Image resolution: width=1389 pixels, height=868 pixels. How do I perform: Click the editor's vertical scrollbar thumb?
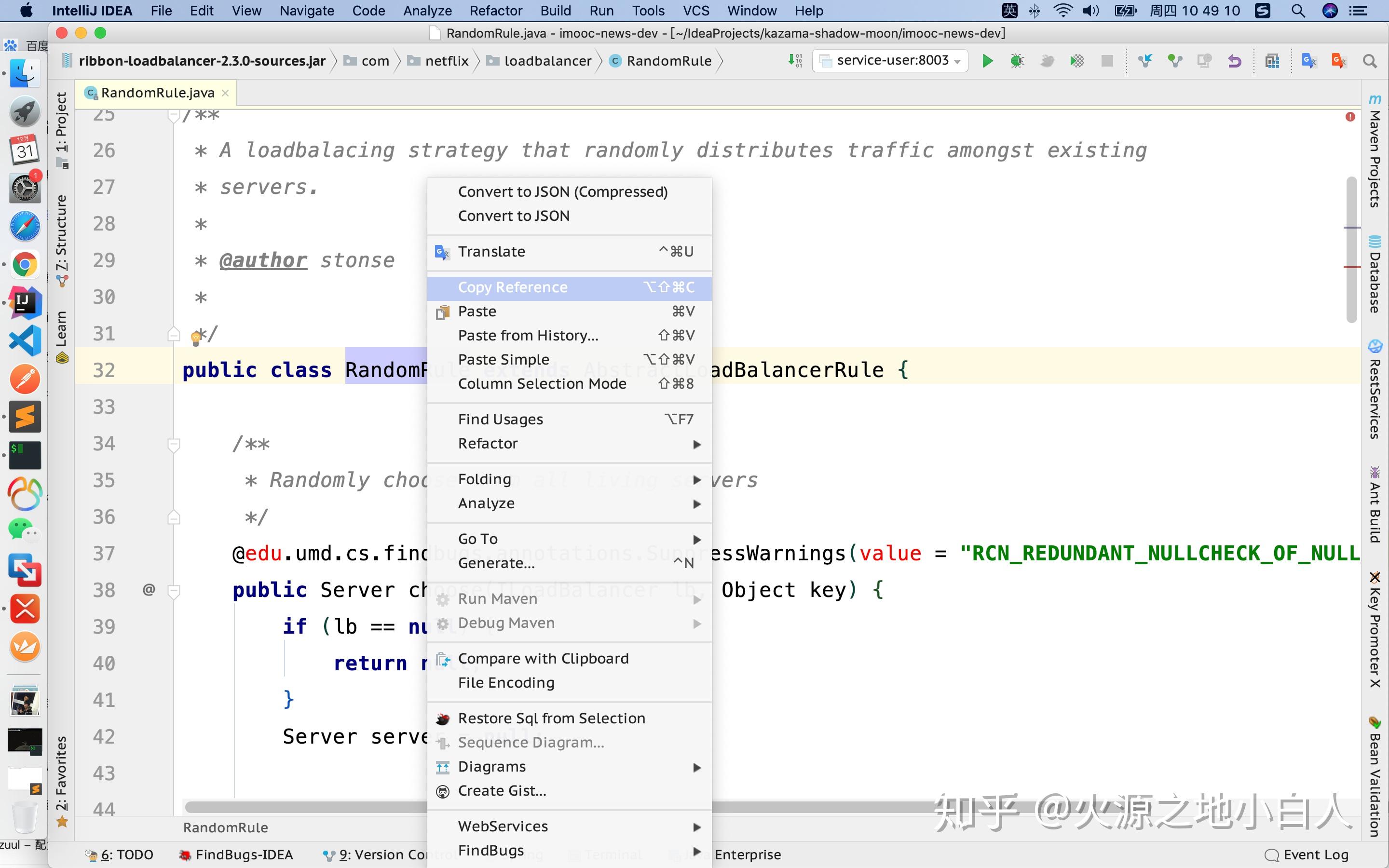point(1352,250)
